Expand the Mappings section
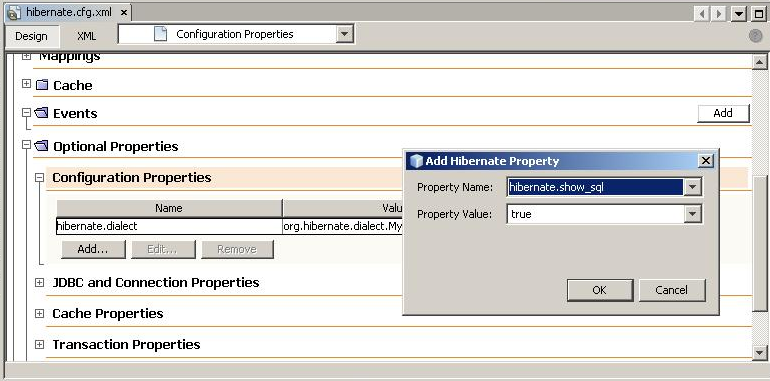This screenshot has width=770, height=381. click(26, 56)
